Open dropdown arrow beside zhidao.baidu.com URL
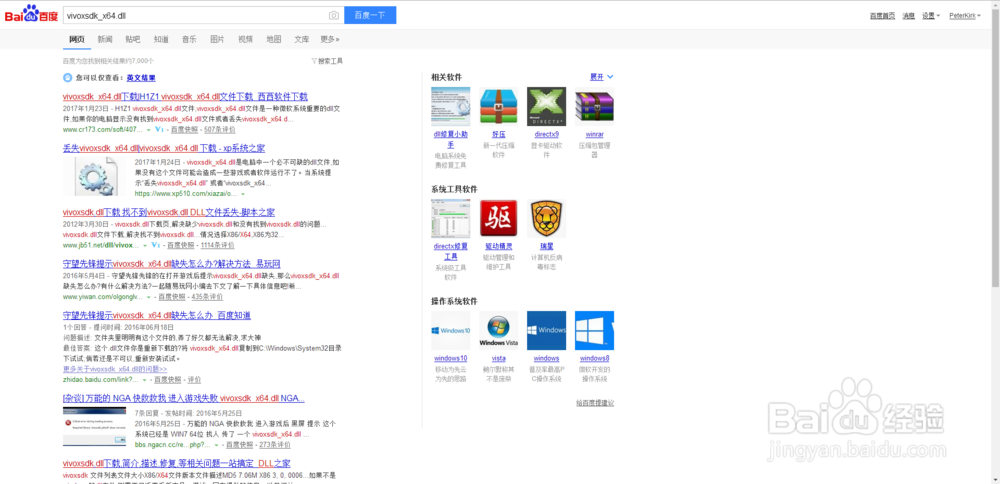The image size is (1000, 484). (x=143, y=379)
